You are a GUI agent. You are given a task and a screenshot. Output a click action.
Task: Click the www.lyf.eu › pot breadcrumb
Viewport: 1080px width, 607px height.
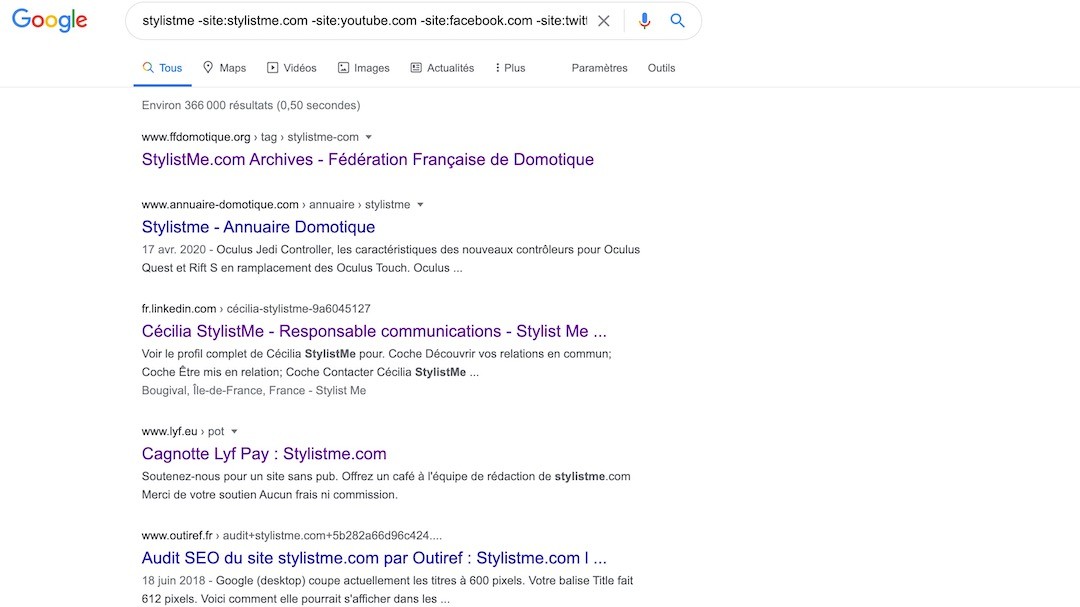[183, 431]
